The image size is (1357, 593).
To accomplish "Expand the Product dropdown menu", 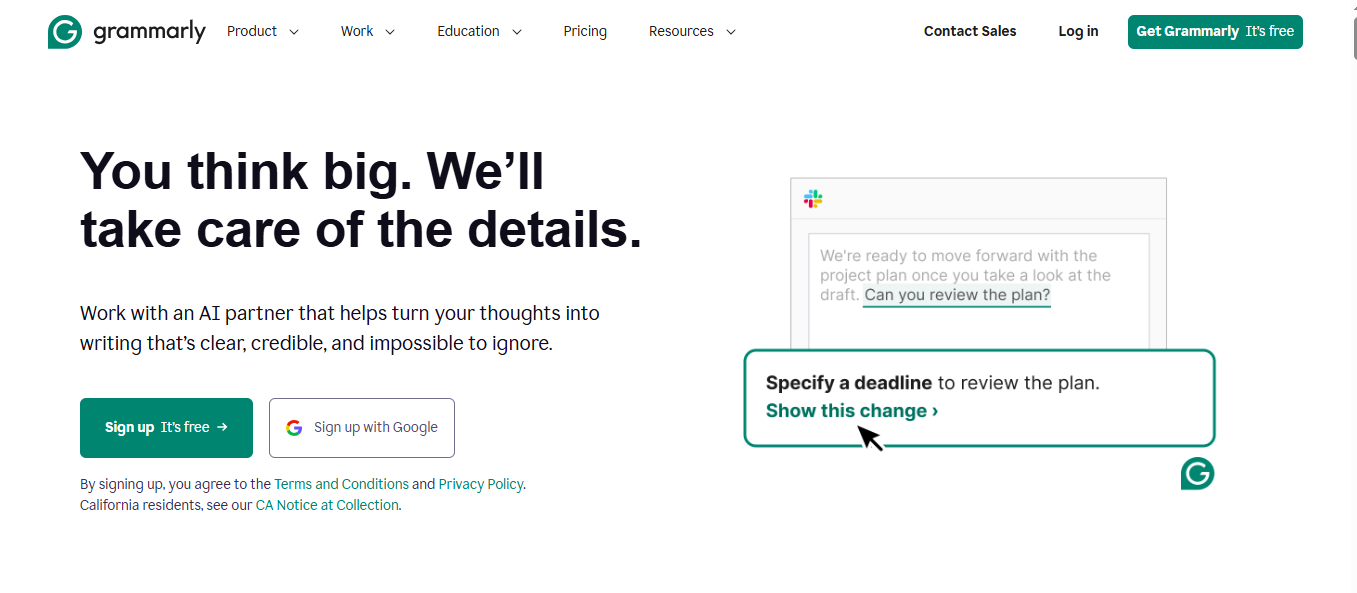I will (262, 31).
